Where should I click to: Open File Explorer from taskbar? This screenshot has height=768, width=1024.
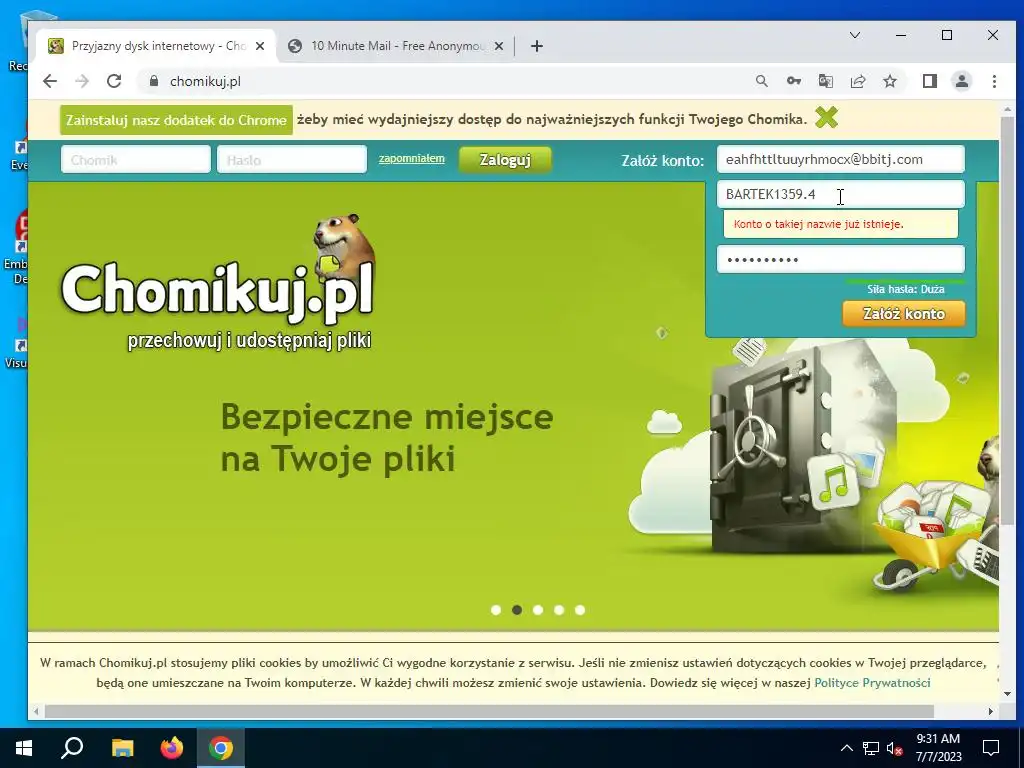click(x=122, y=748)
